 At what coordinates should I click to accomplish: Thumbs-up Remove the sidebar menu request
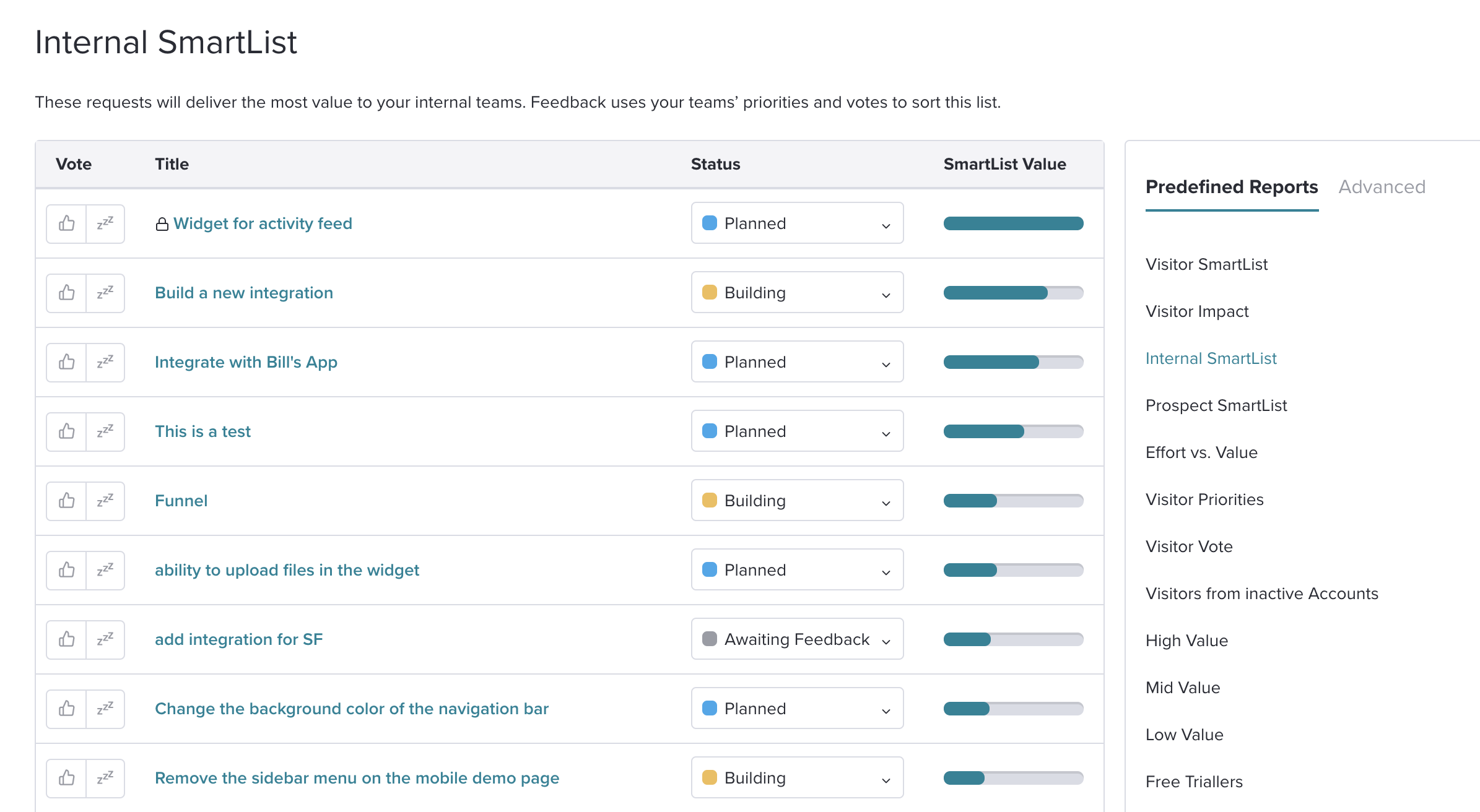(66, 778)
